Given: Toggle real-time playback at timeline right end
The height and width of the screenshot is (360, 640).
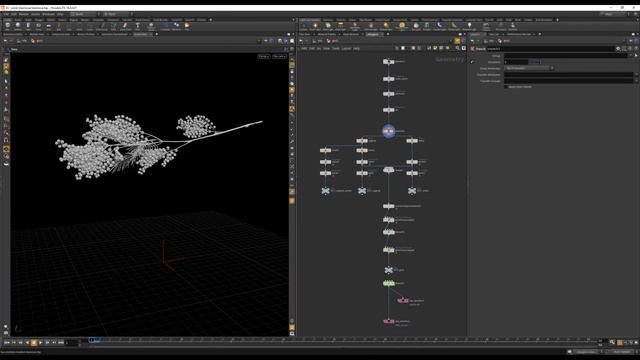Looking at the screenshot, I should pos(620,342).
